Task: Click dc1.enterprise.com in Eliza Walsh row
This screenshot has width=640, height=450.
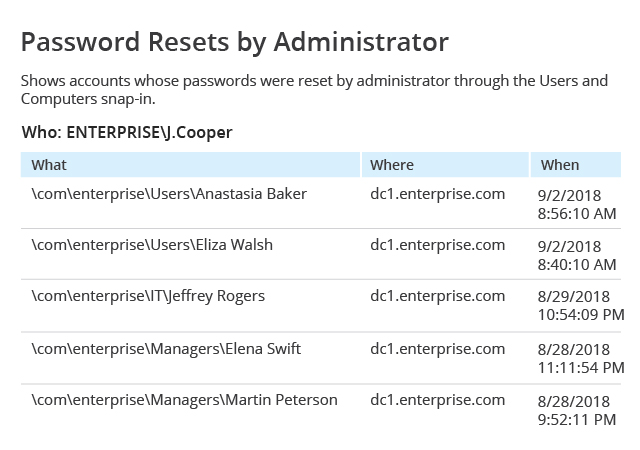Action: coord(438,245)
